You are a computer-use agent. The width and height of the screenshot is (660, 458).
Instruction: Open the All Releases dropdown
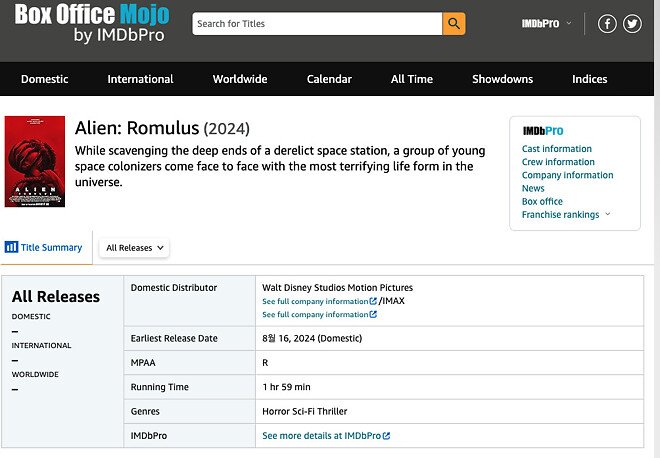pos(135,247)
